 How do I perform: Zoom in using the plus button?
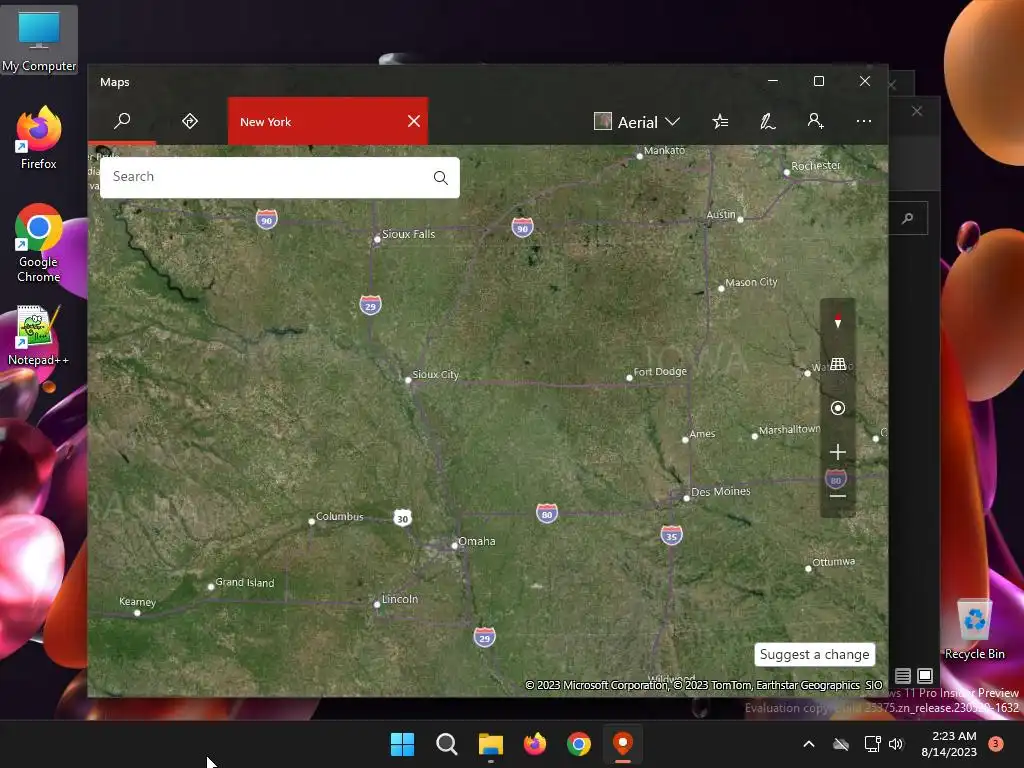[x=838, y=452]
